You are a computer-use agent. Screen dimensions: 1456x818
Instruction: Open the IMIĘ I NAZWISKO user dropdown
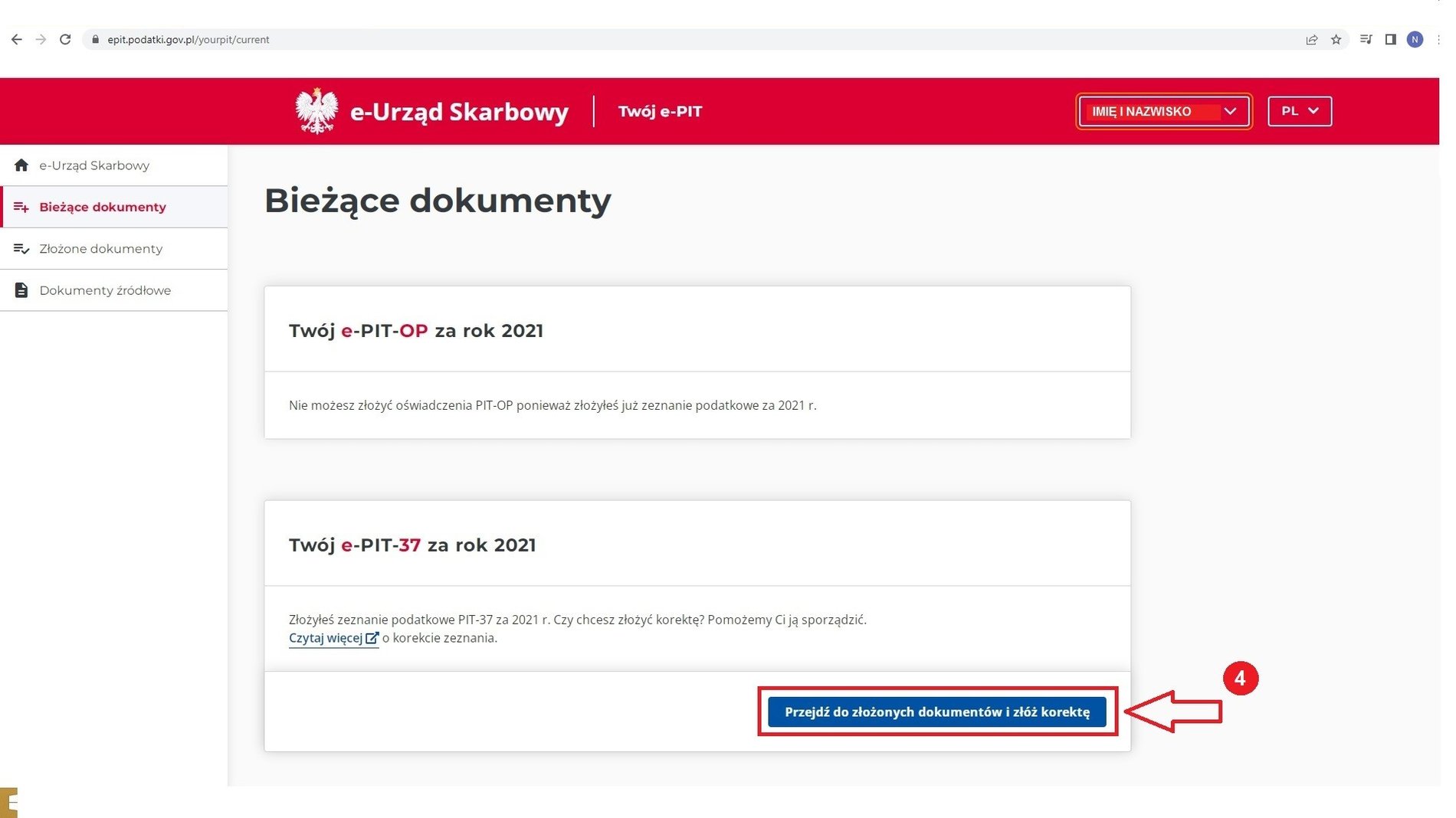[x=1163, y=111]
